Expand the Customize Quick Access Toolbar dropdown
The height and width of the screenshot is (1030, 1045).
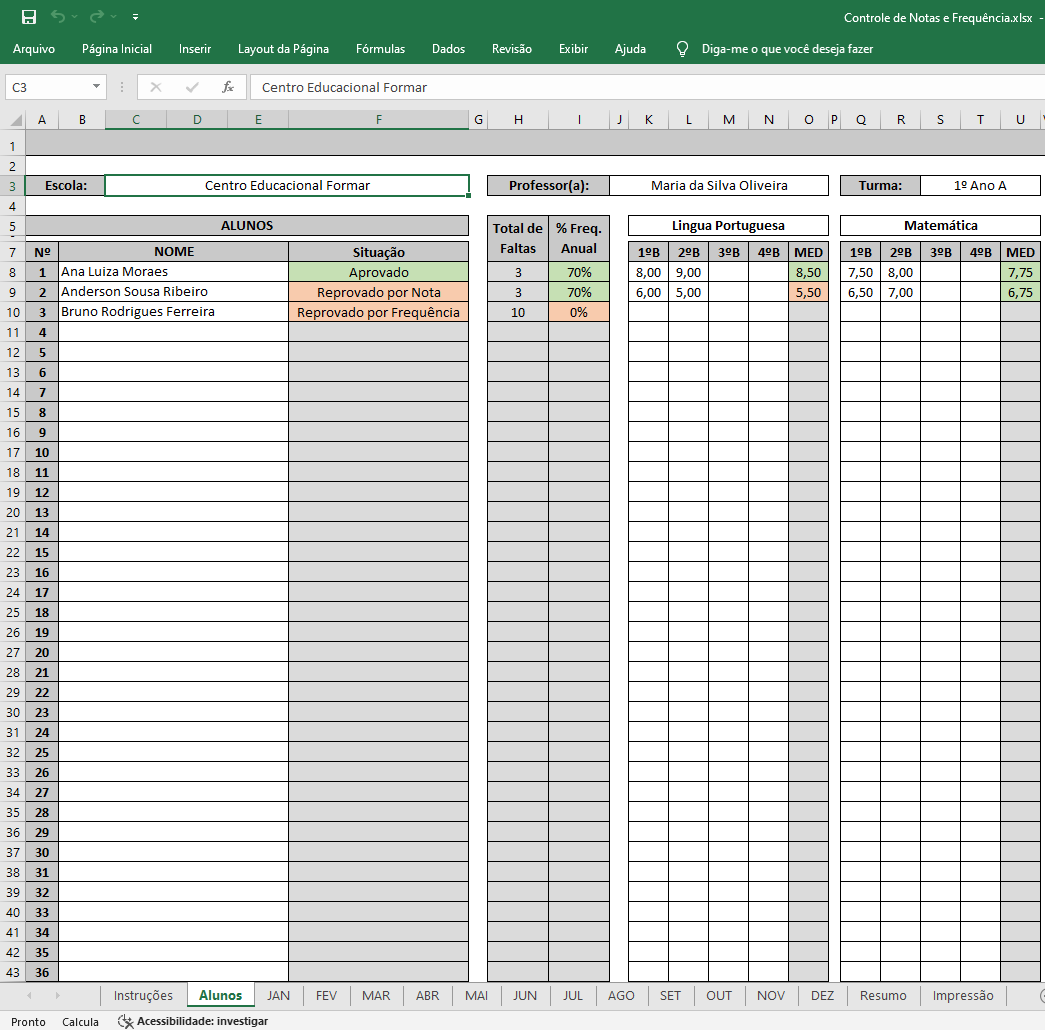[x=135, y=17]
